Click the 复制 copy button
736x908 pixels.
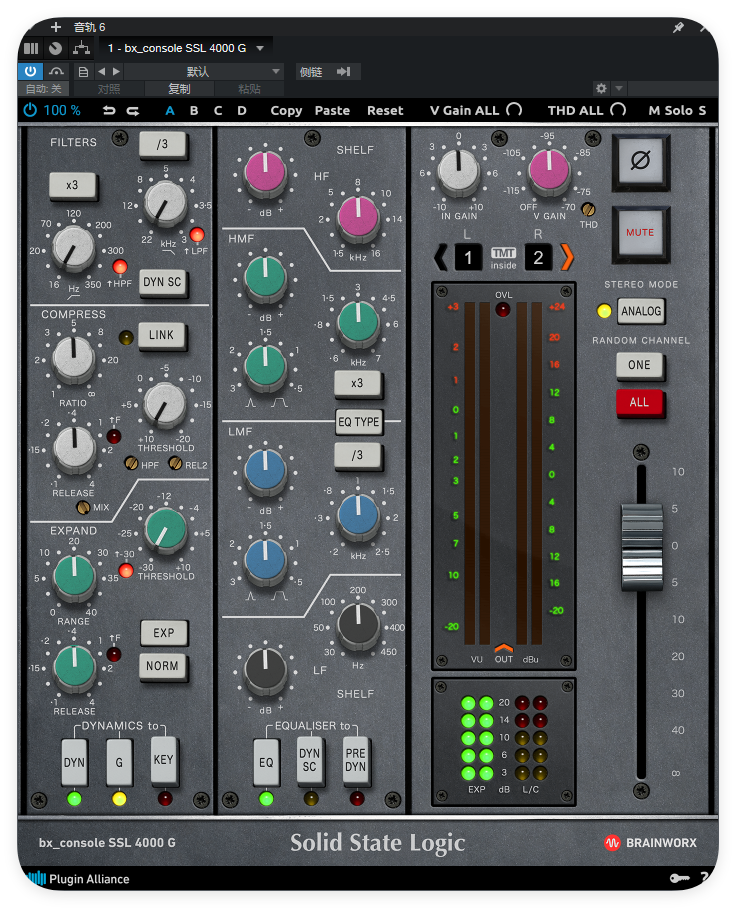[x=180, y=89]
